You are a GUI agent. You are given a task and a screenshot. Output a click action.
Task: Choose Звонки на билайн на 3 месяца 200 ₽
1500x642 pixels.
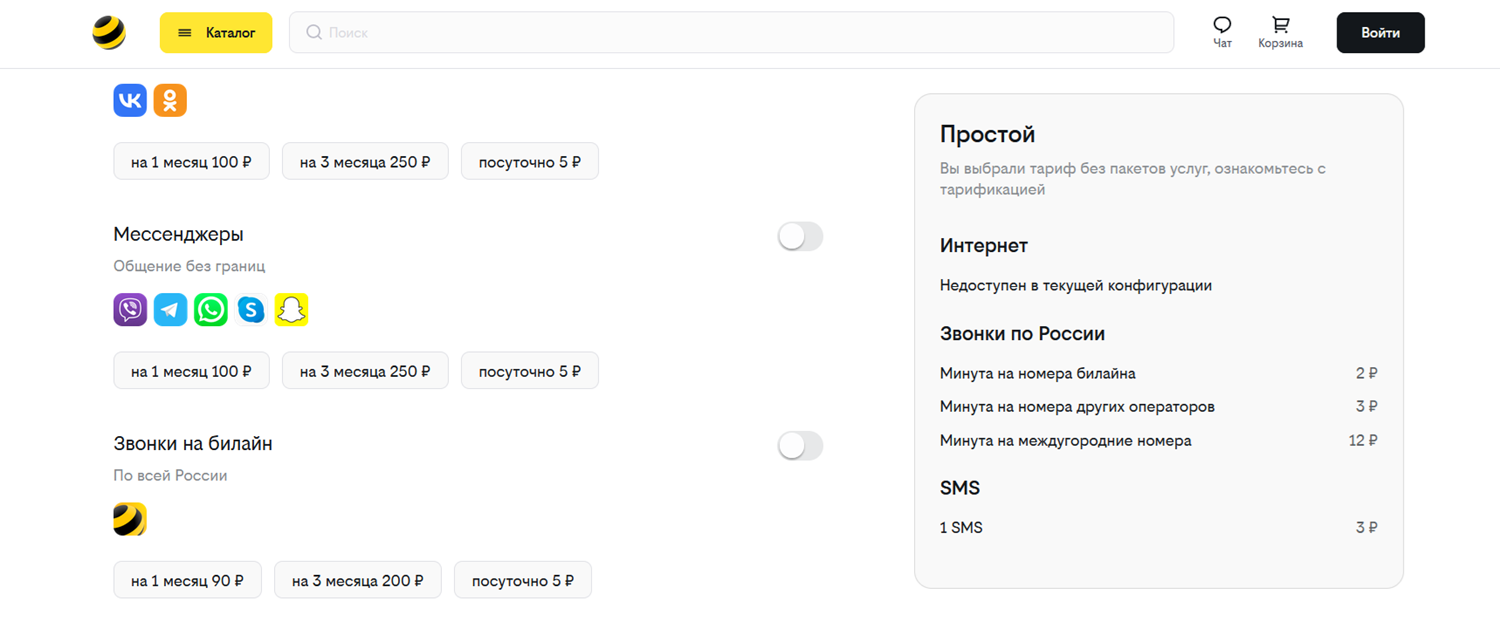coord(358,580)
